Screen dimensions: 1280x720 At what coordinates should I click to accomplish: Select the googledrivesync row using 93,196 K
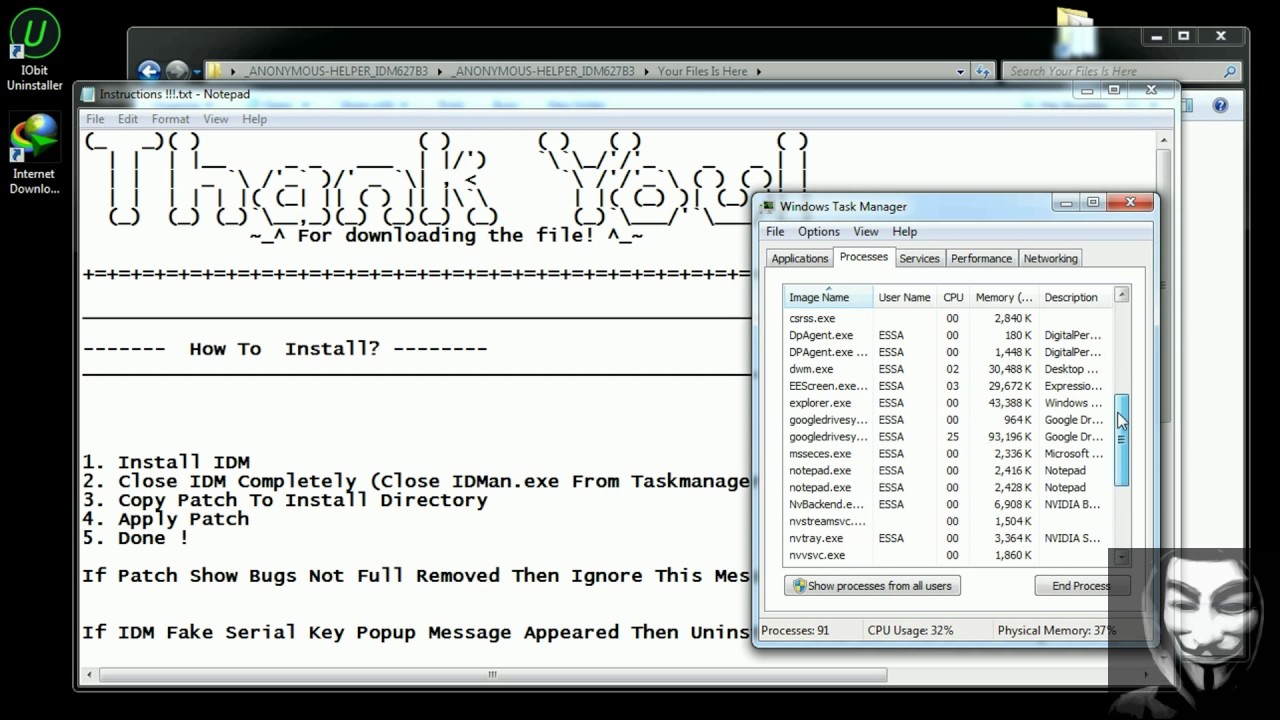click(x=947, y=437)
